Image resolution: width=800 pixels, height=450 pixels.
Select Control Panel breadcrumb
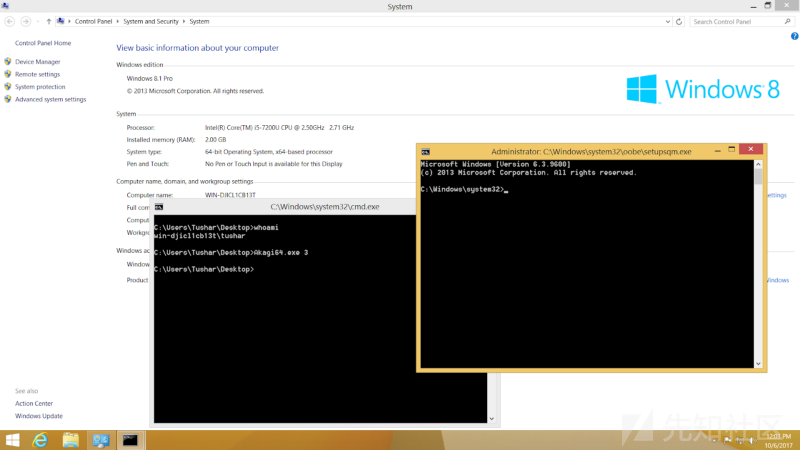(93, 21)
